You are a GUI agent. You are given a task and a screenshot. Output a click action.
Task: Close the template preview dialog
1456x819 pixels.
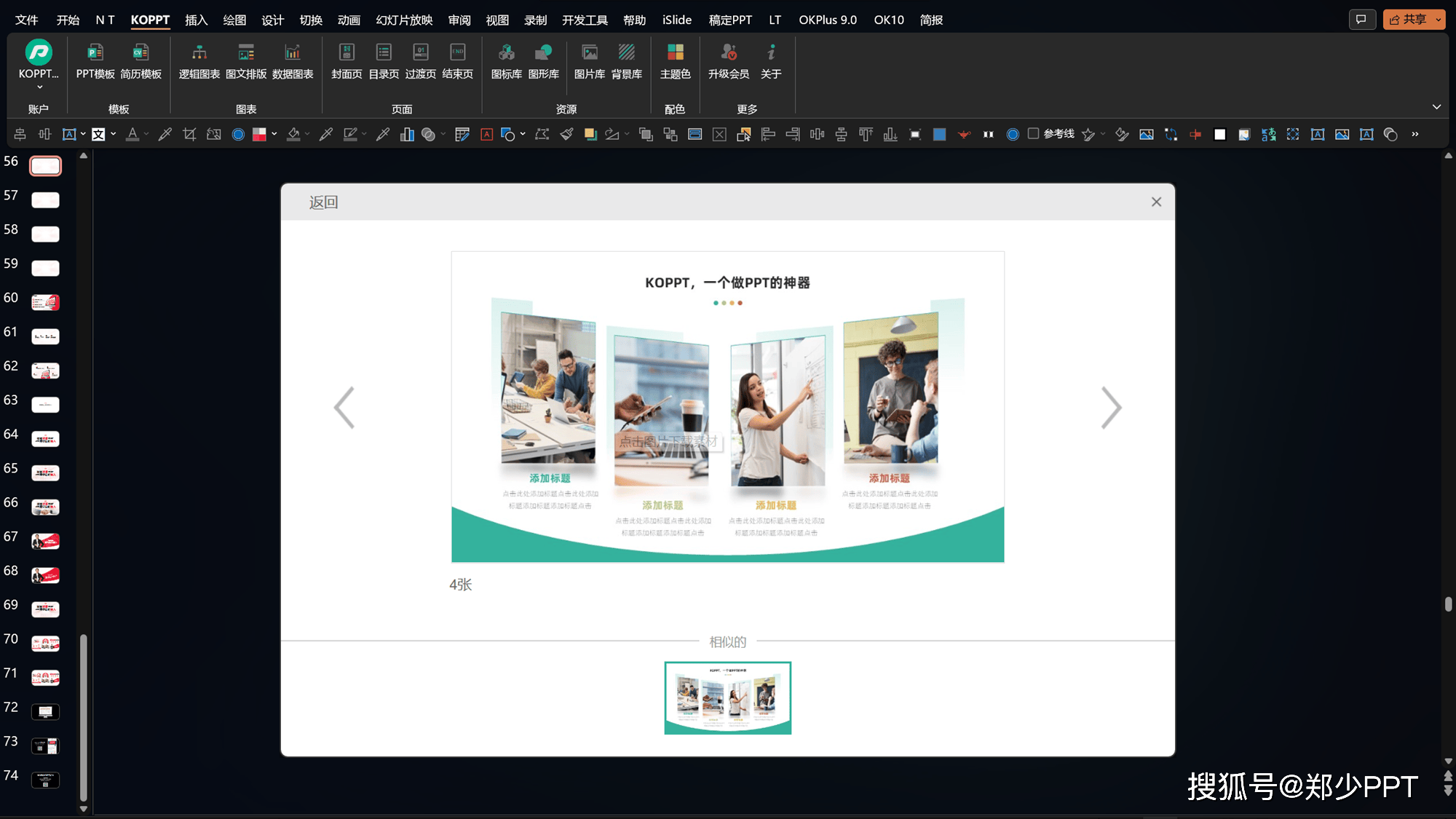pos(1156,202)
